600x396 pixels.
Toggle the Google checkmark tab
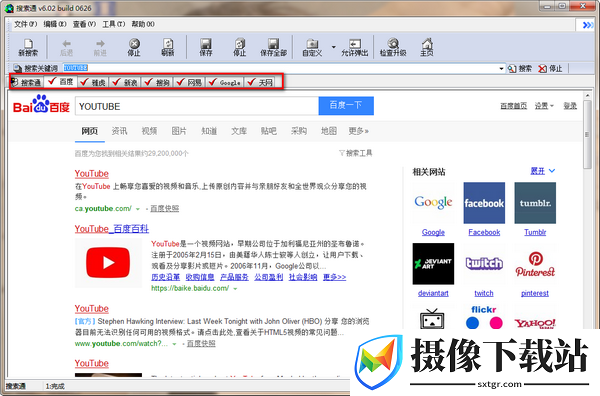pyautogui.click(x=225, y=82)
